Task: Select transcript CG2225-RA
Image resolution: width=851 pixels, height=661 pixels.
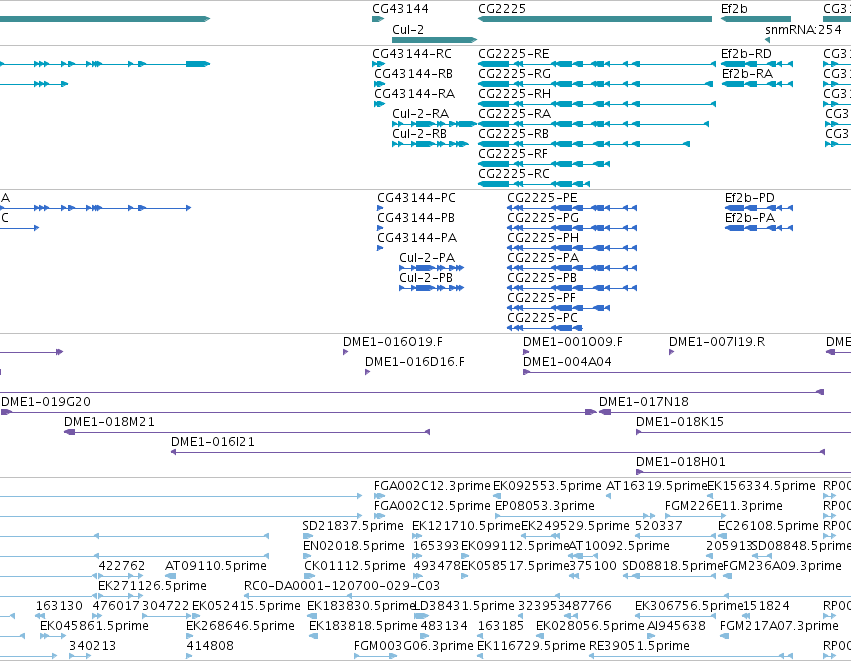Action: pyautogui.click(x=514, y=114)
